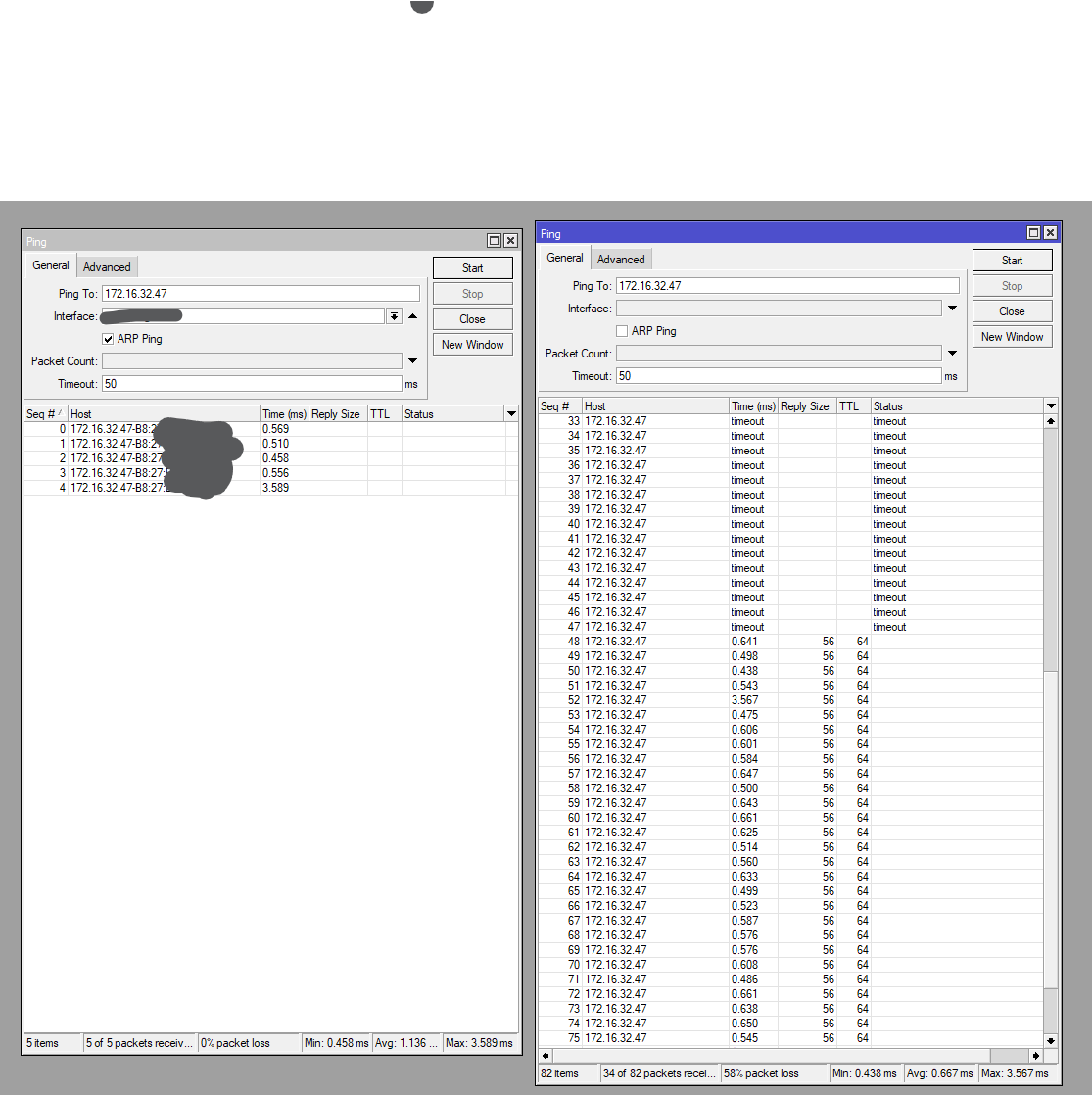
Task: Disable ARP Ping in the left window
Action: click(x=108, y=338)
